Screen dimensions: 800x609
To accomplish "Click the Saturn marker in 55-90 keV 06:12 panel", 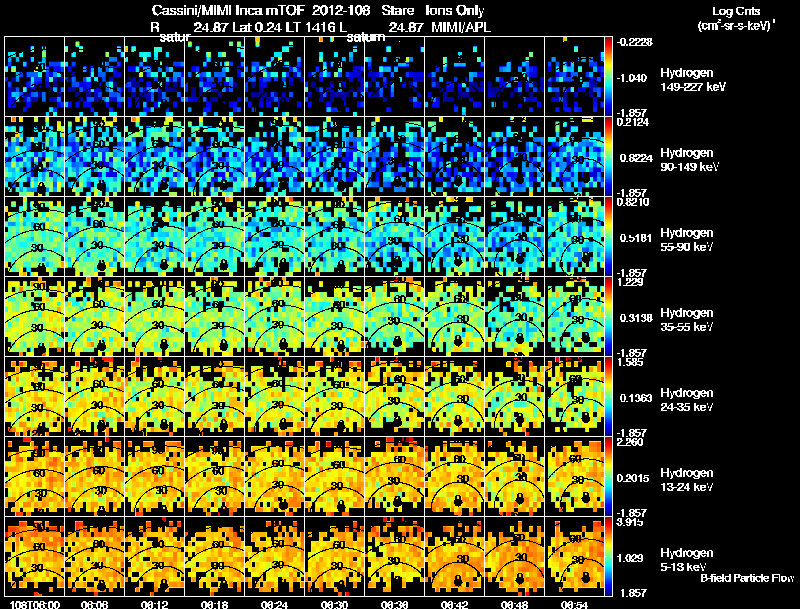I will pos(164,264).
